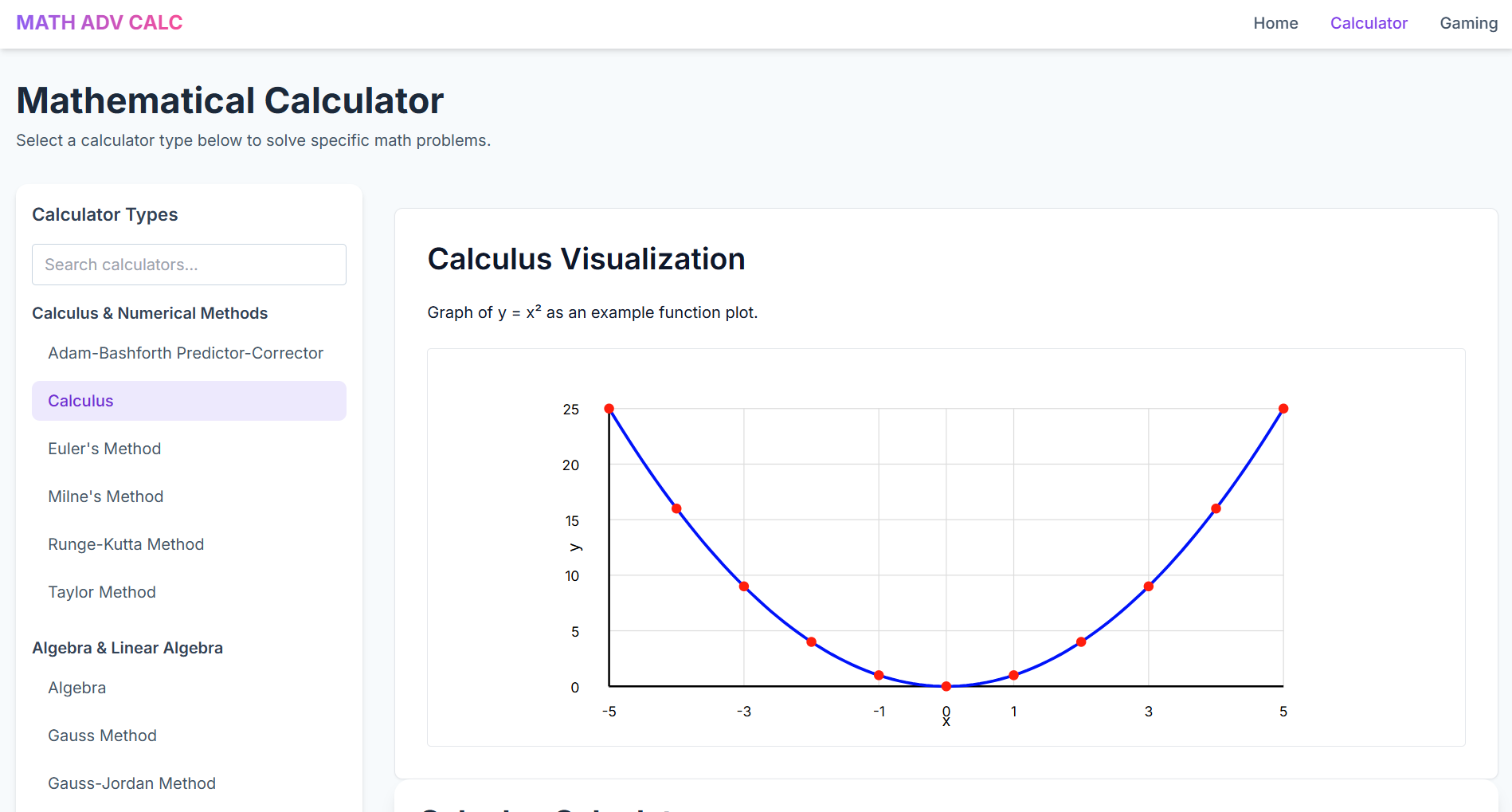1512x812 pixels.
Task: Click the top-left red data point
Action: click(x=609, y=409)
